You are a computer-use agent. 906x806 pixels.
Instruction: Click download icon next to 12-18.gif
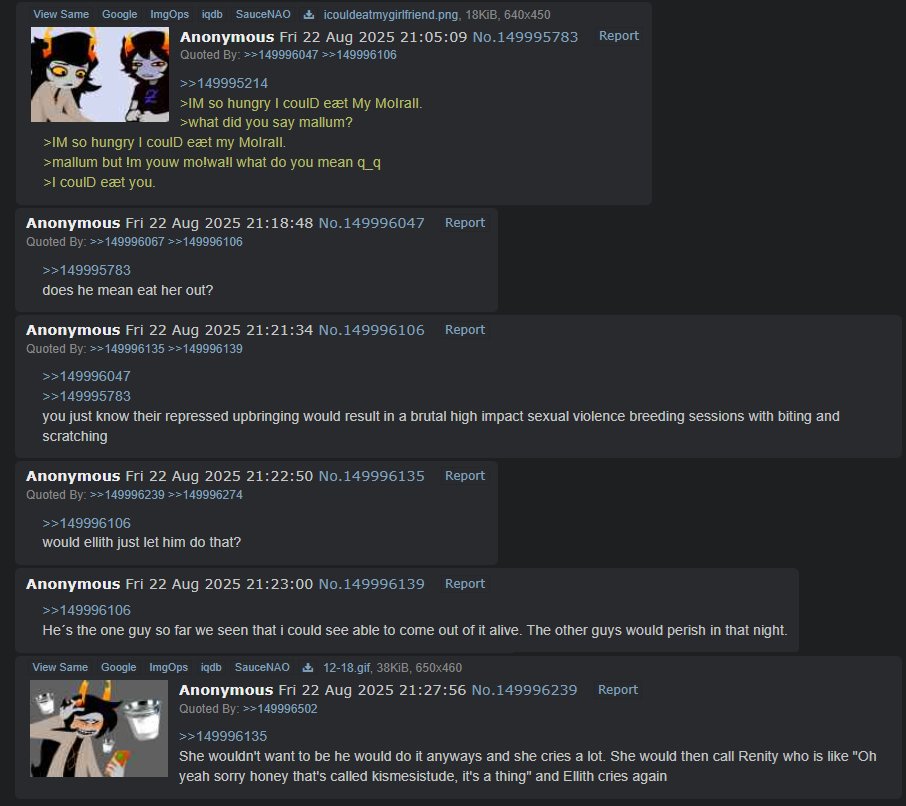308,668
